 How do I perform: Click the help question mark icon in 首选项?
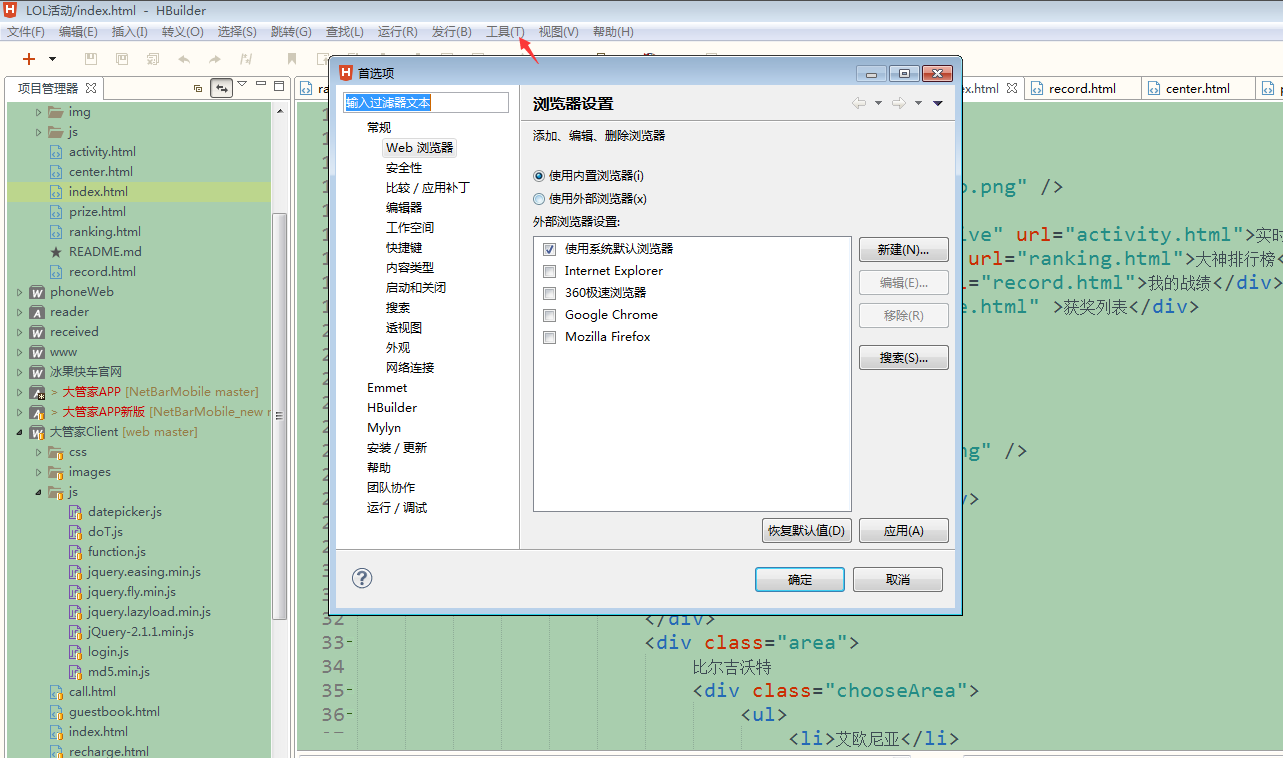(x=362, y=578)
